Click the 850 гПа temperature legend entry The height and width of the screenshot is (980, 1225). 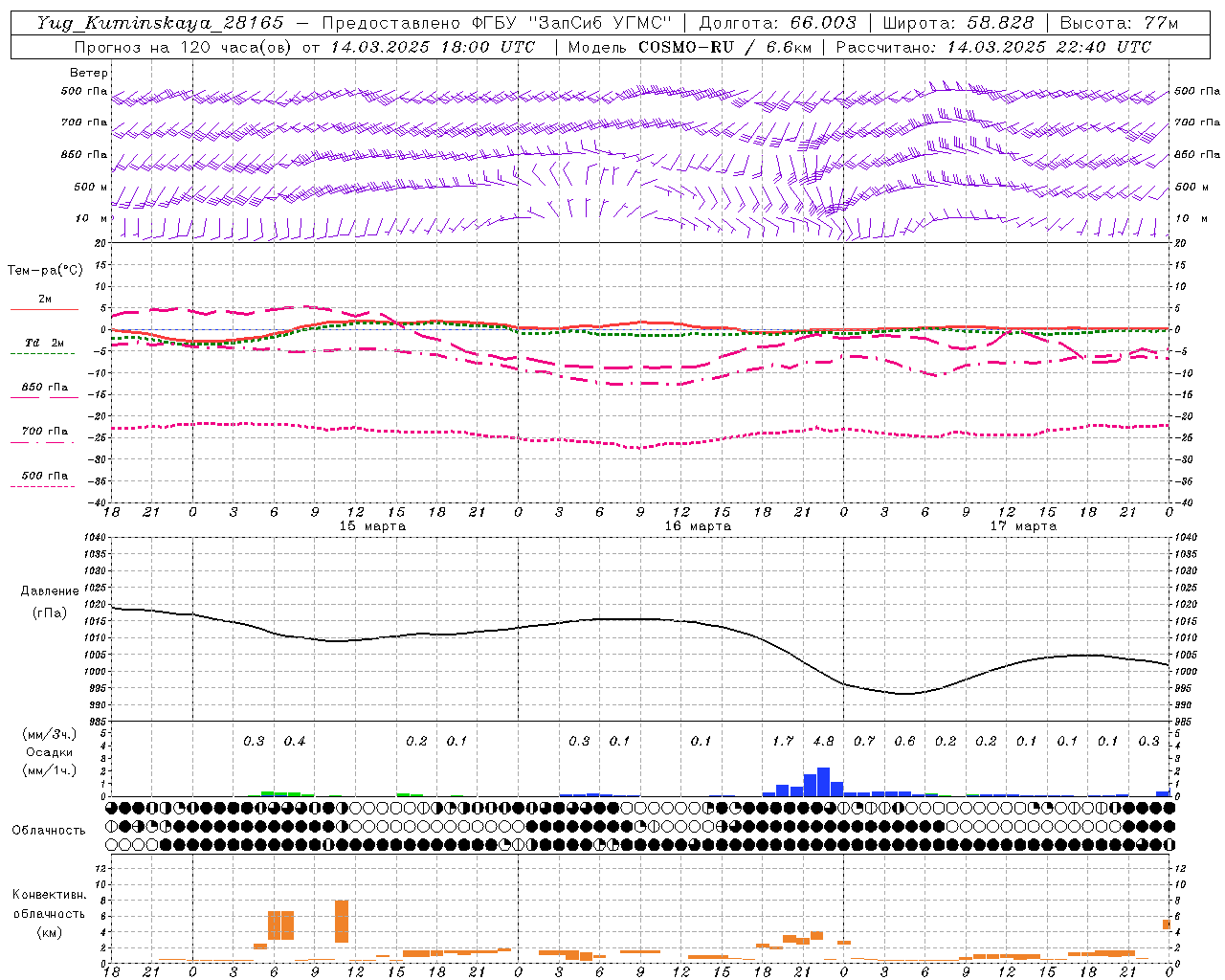coord(45,388)
